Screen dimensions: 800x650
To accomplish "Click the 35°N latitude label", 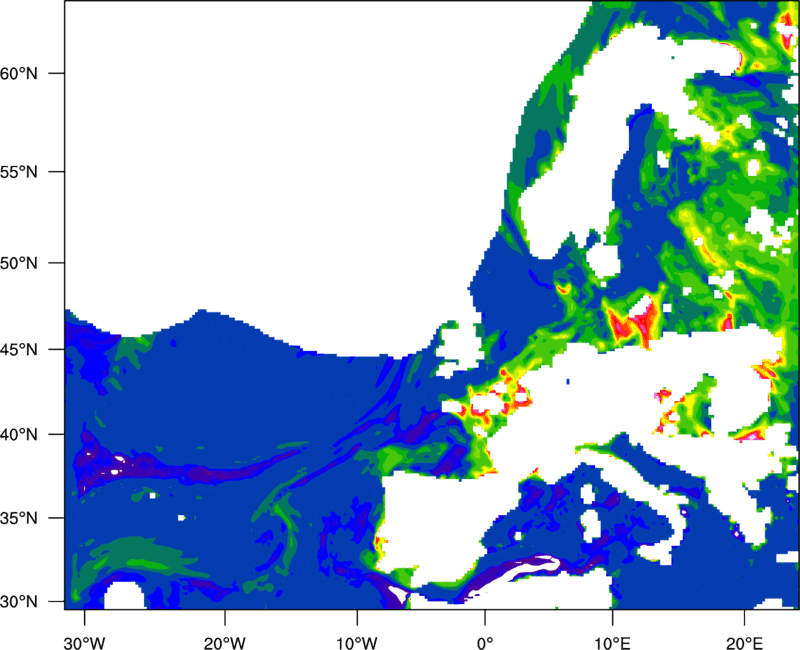I will (19, 518).
